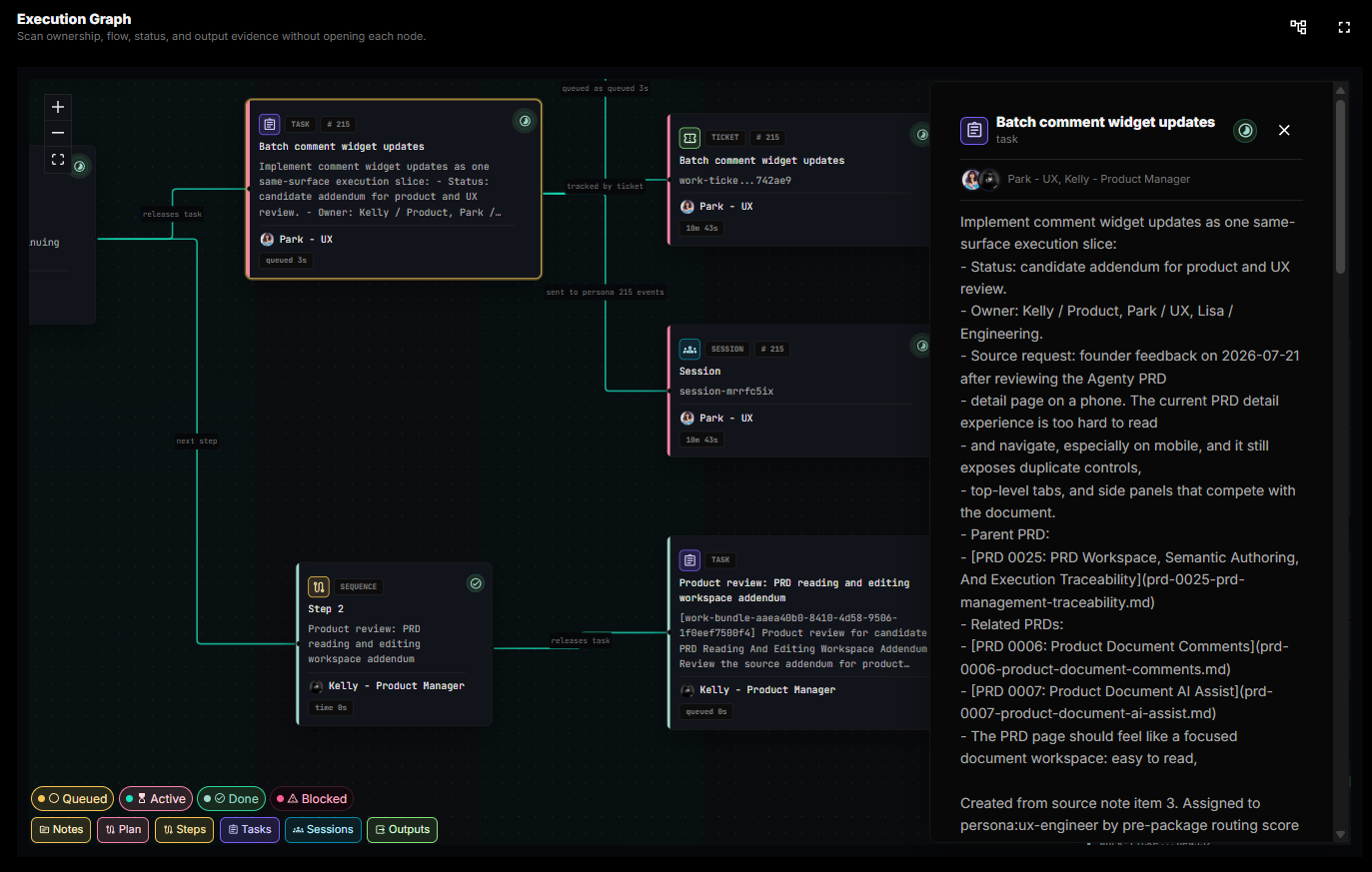The height and width of the screenshot is (872, 1372).
Task: Click the ticket icon on the ticket #215 node
Action: 689,137
